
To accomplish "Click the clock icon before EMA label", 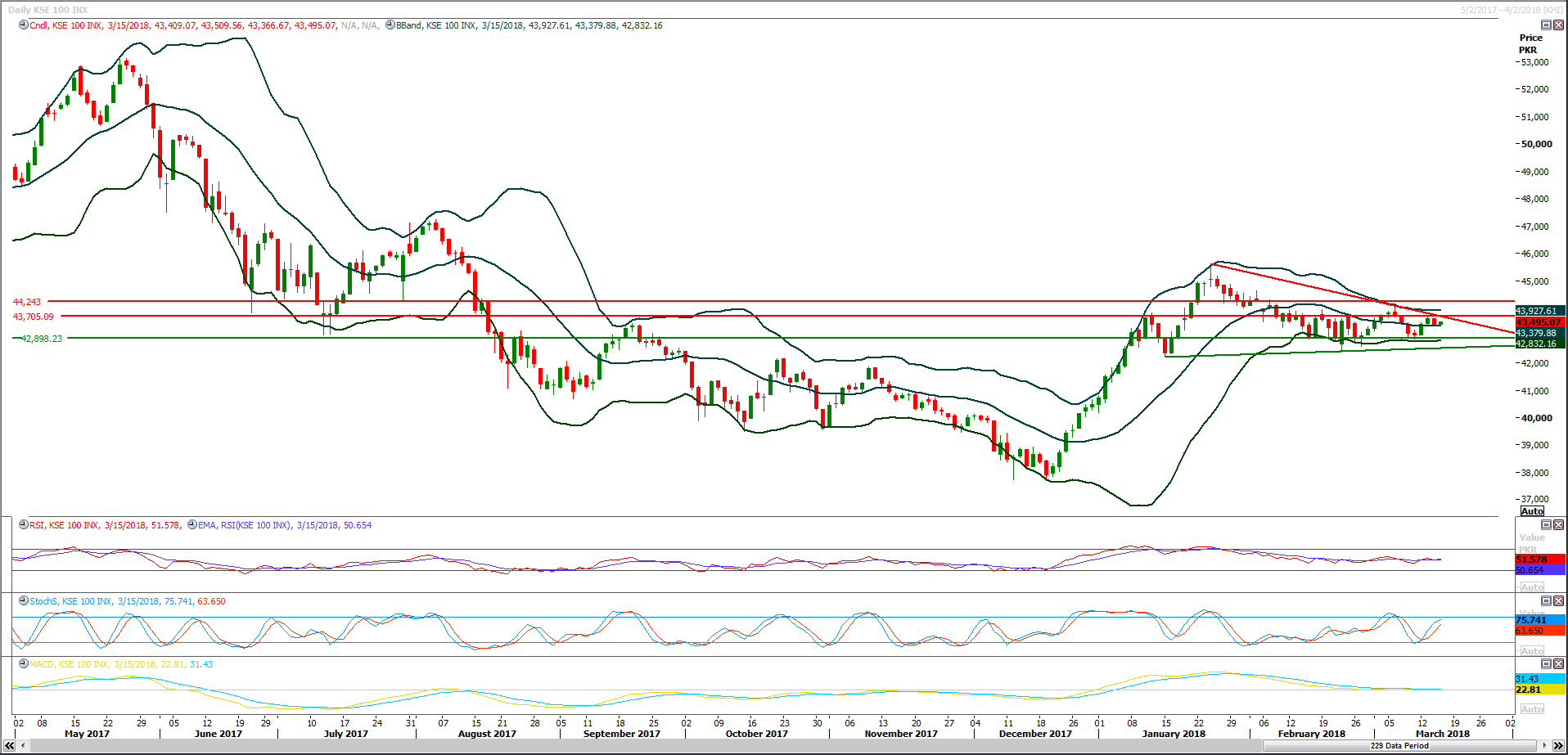I will click(x=192, y=525).
